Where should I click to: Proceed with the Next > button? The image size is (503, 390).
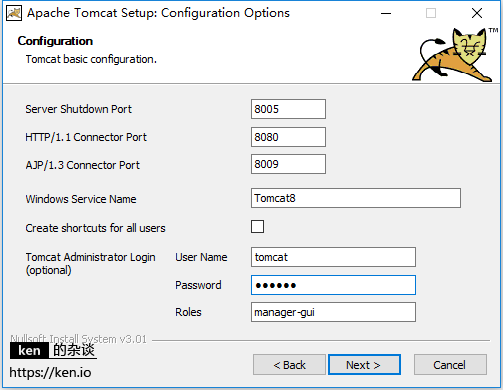pyautogui.click(x=364, y=365)
